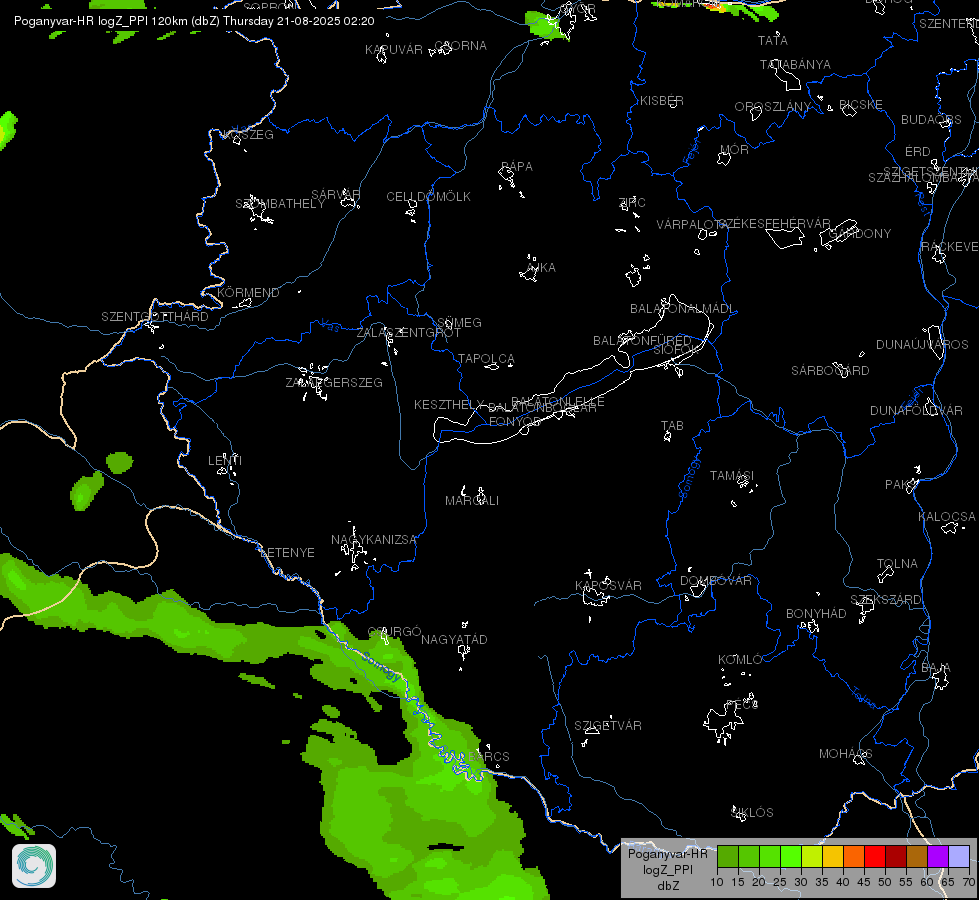Click the TAMÁSI town label
Screen dimensions: 979x900
(732, 476)
